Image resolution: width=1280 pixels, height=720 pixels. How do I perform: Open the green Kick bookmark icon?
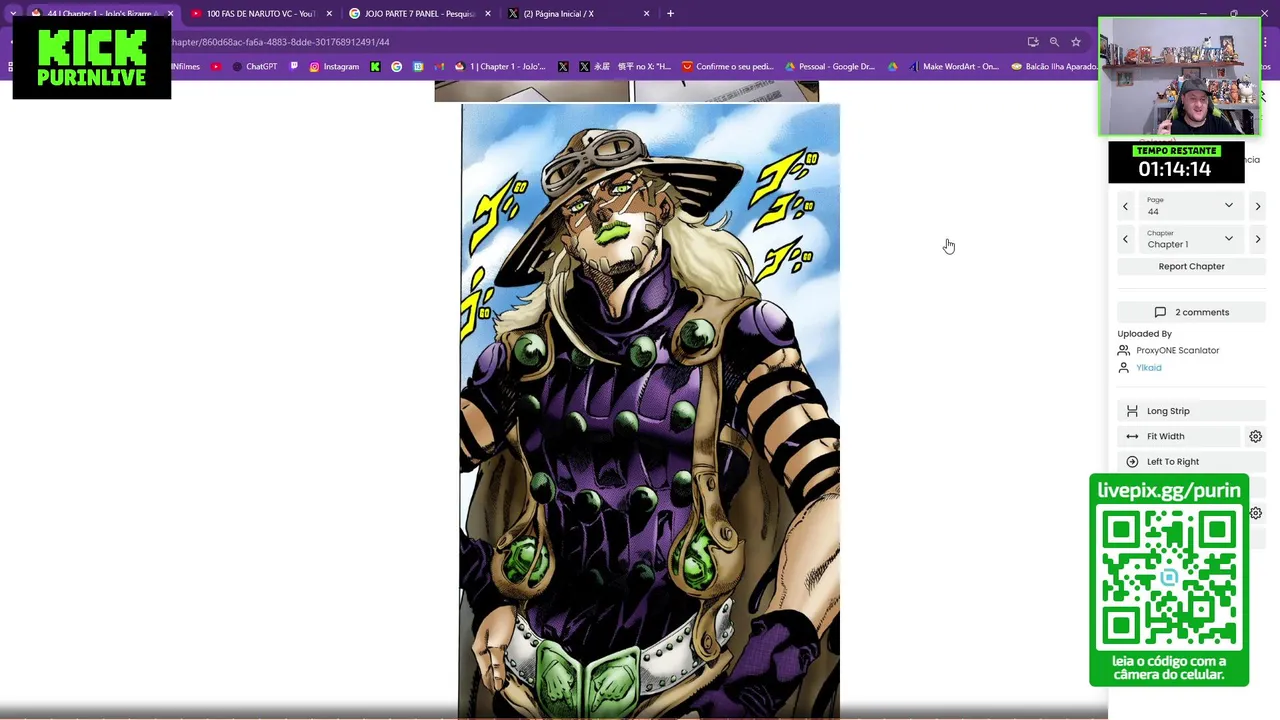pos(375,67)
